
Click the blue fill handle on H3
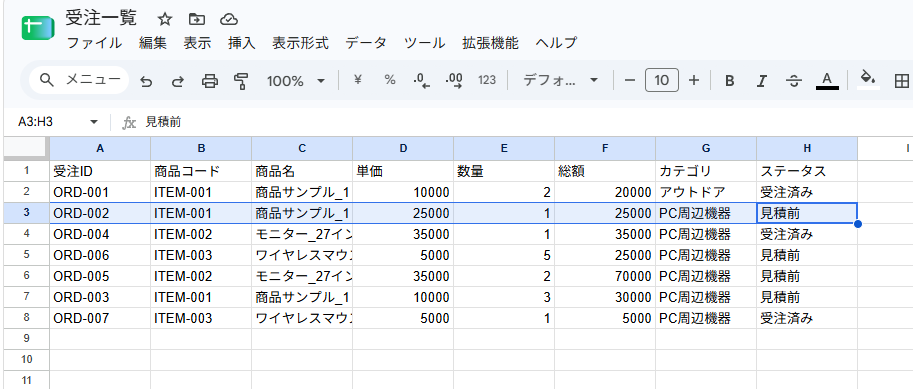pos(857,224)
